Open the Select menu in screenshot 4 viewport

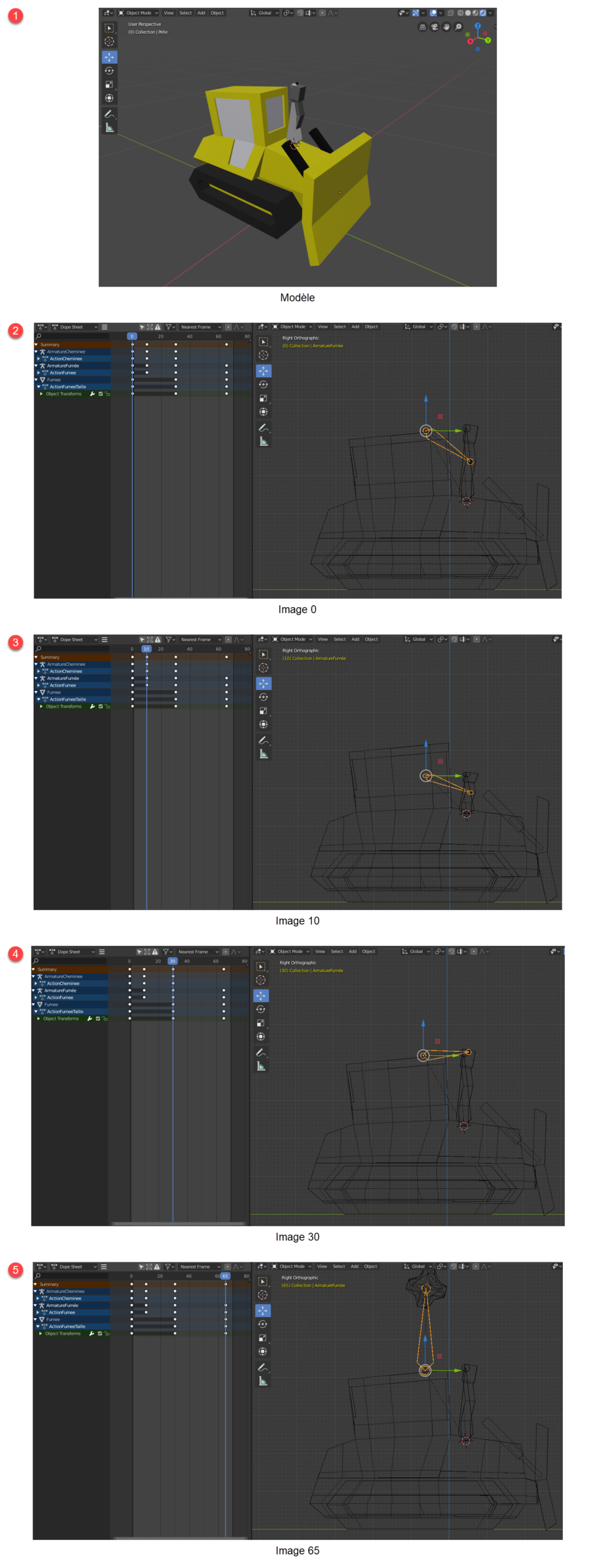tap(337, 951)
